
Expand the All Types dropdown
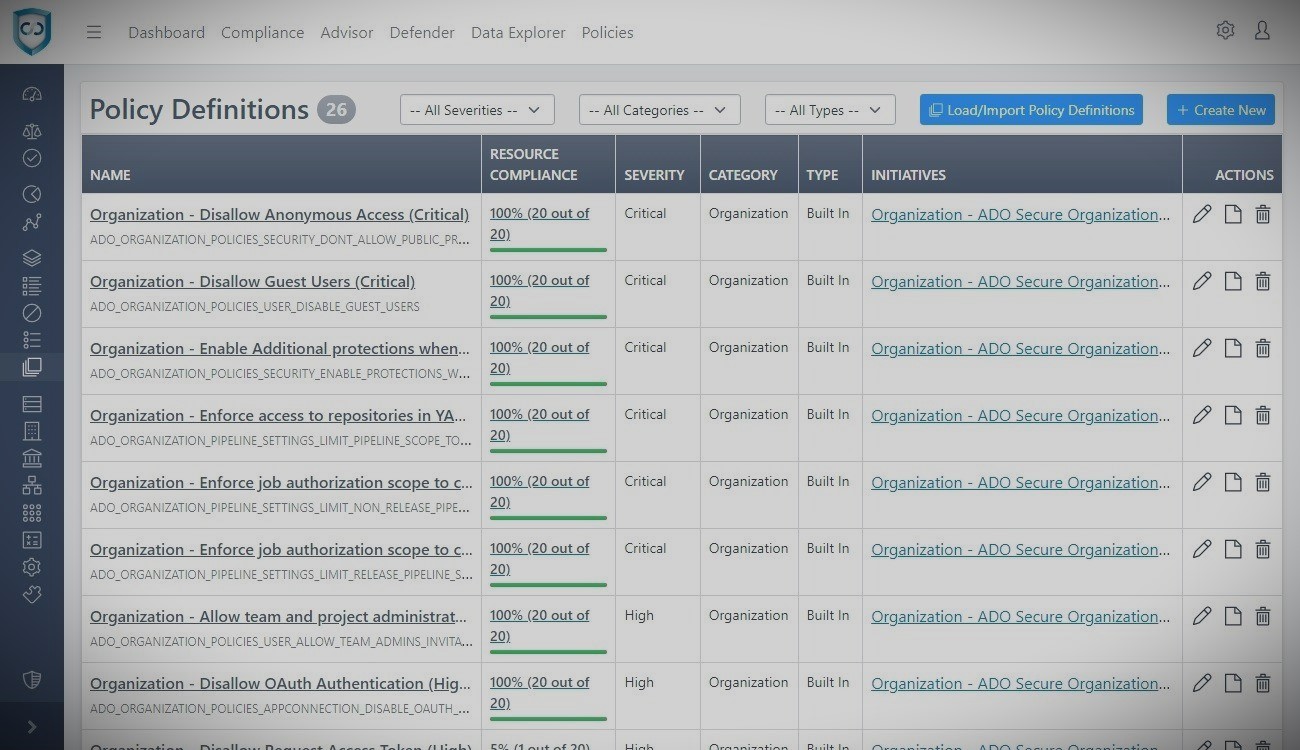[829, 110]
